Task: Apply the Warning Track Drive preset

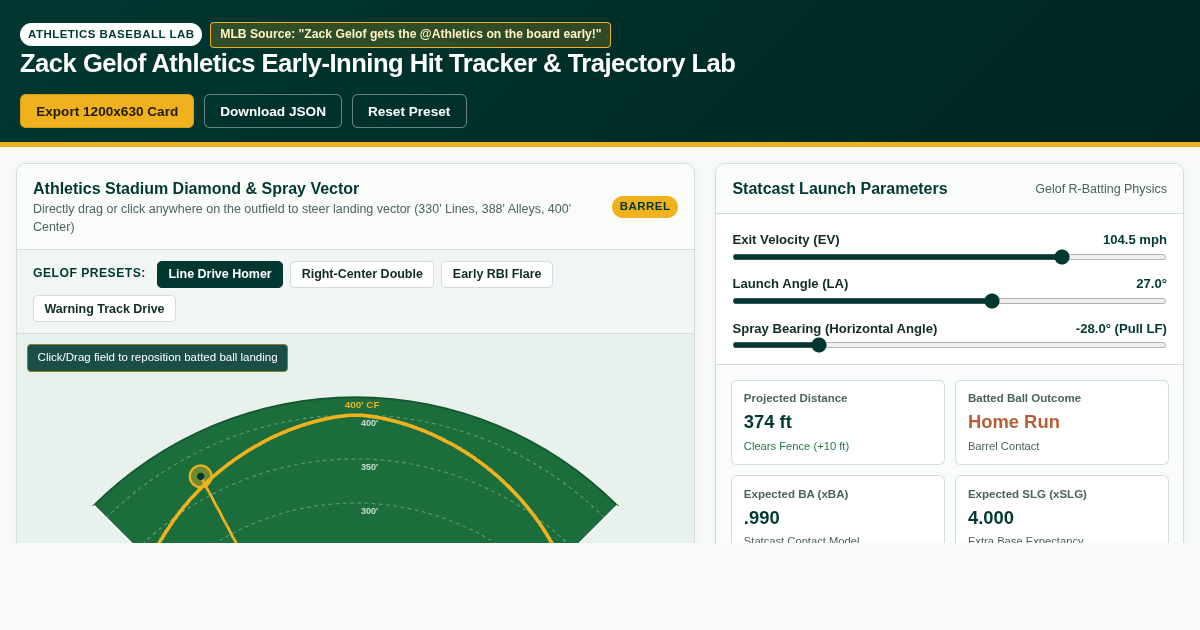Action: [x=104, y=309]
